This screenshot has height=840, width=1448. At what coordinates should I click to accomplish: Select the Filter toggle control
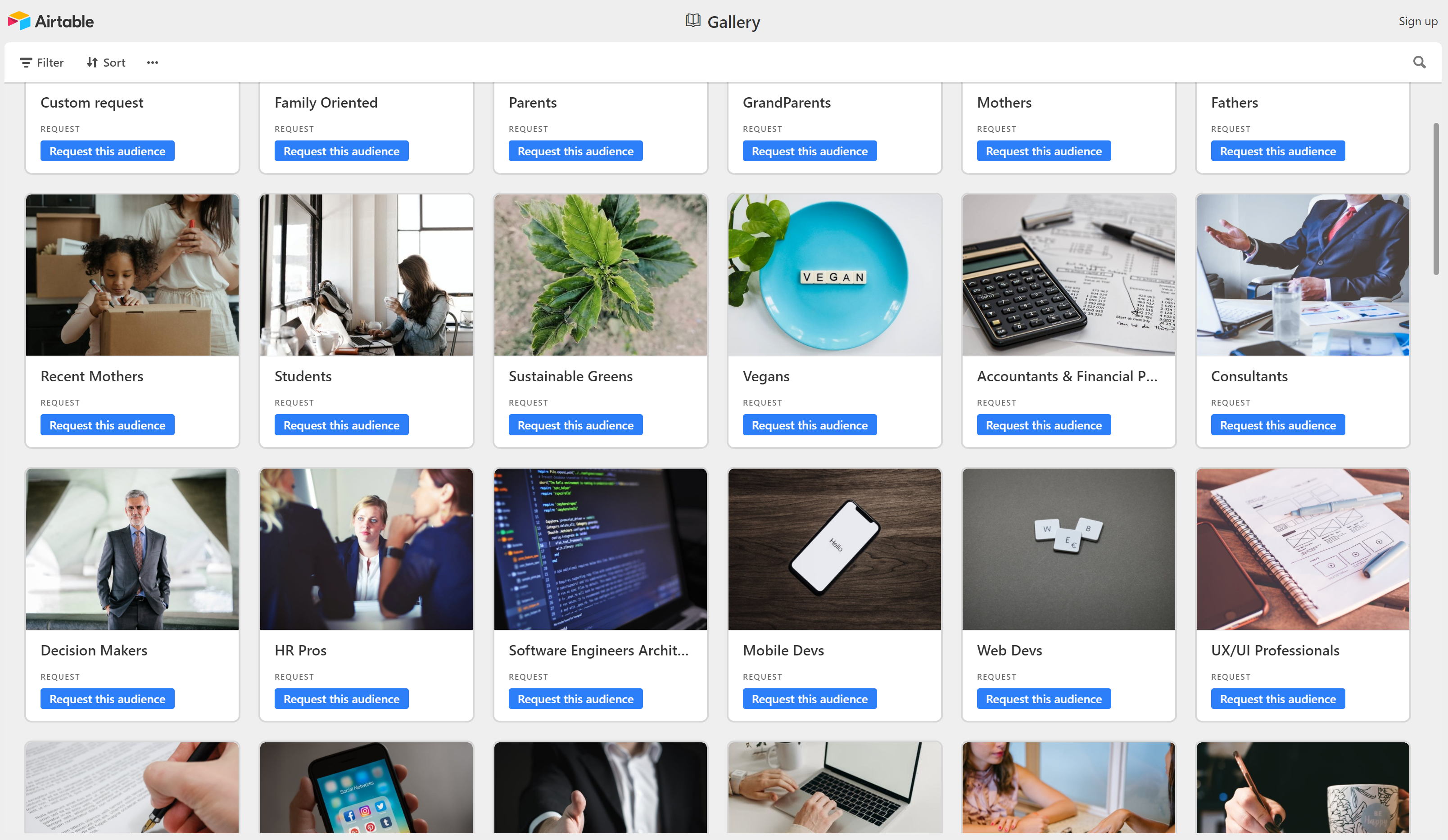[x=40, y=62]
